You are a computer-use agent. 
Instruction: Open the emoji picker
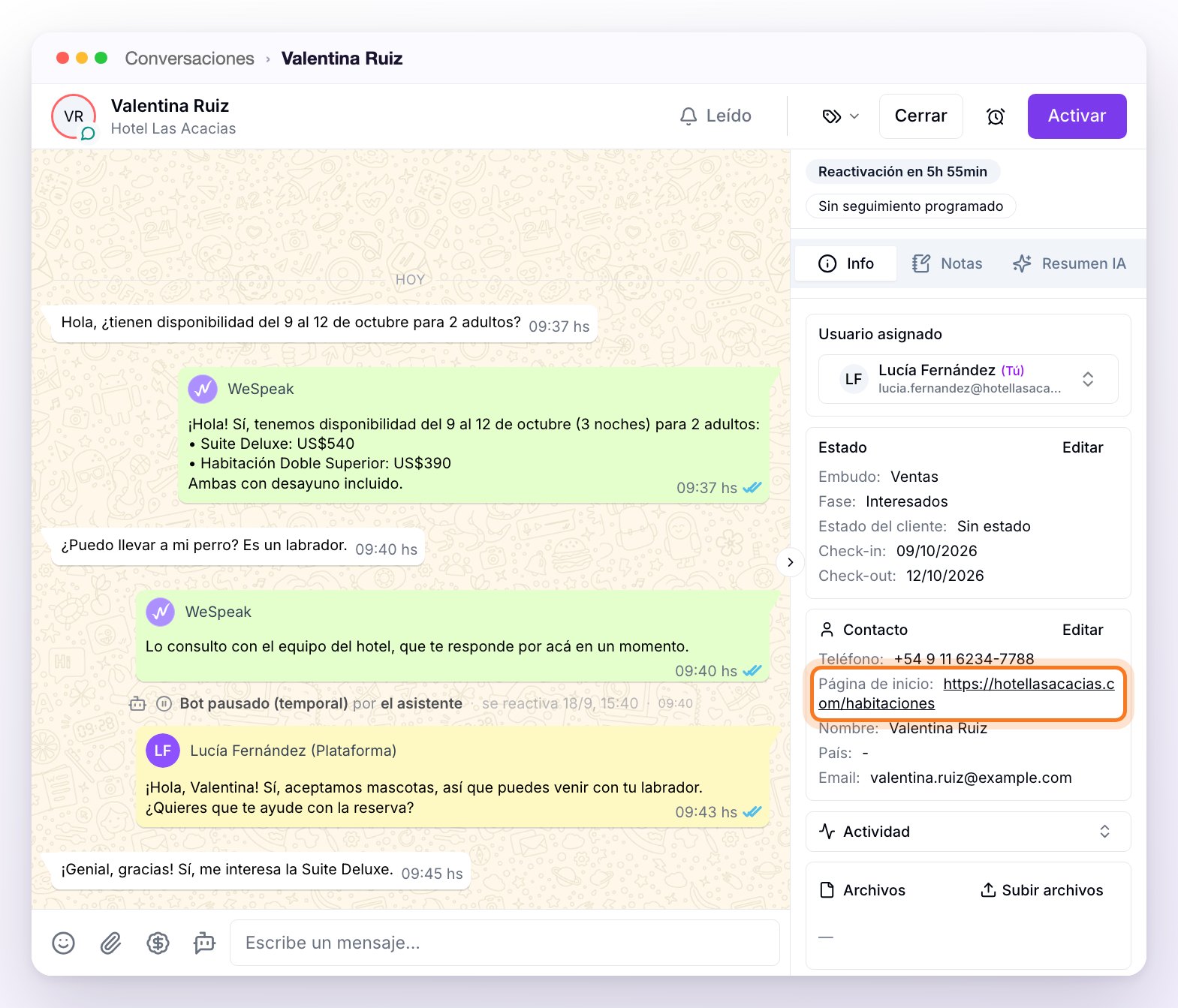[64, 943]
